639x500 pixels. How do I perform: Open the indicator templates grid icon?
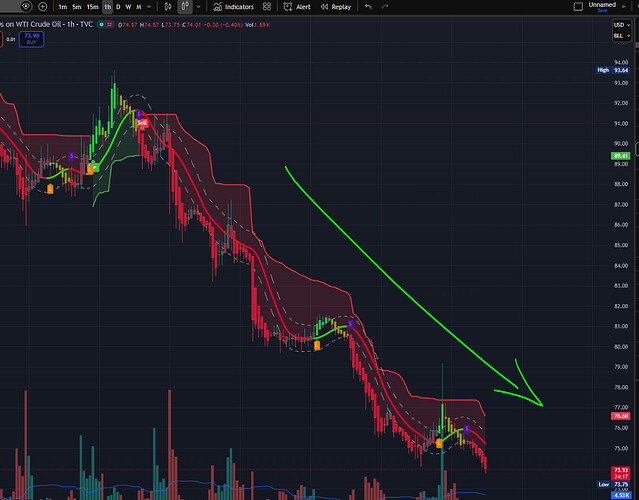coord(267,7)
